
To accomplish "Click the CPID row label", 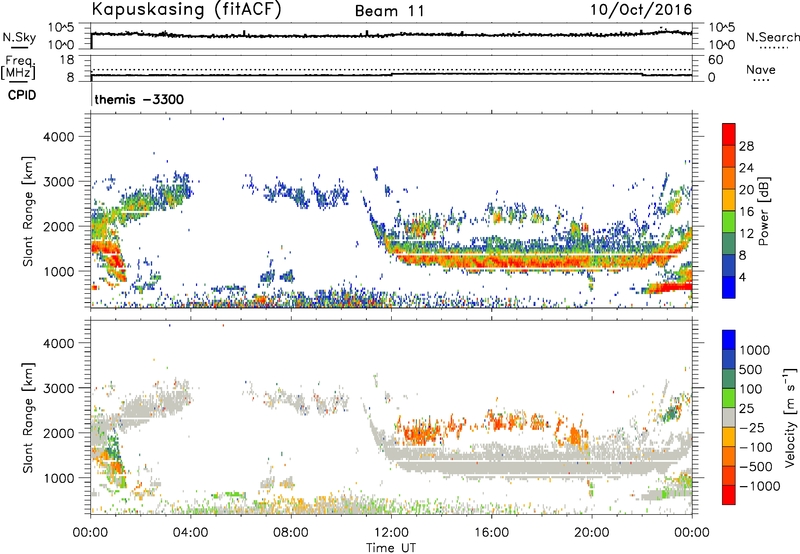I will (x=22, y=95).
